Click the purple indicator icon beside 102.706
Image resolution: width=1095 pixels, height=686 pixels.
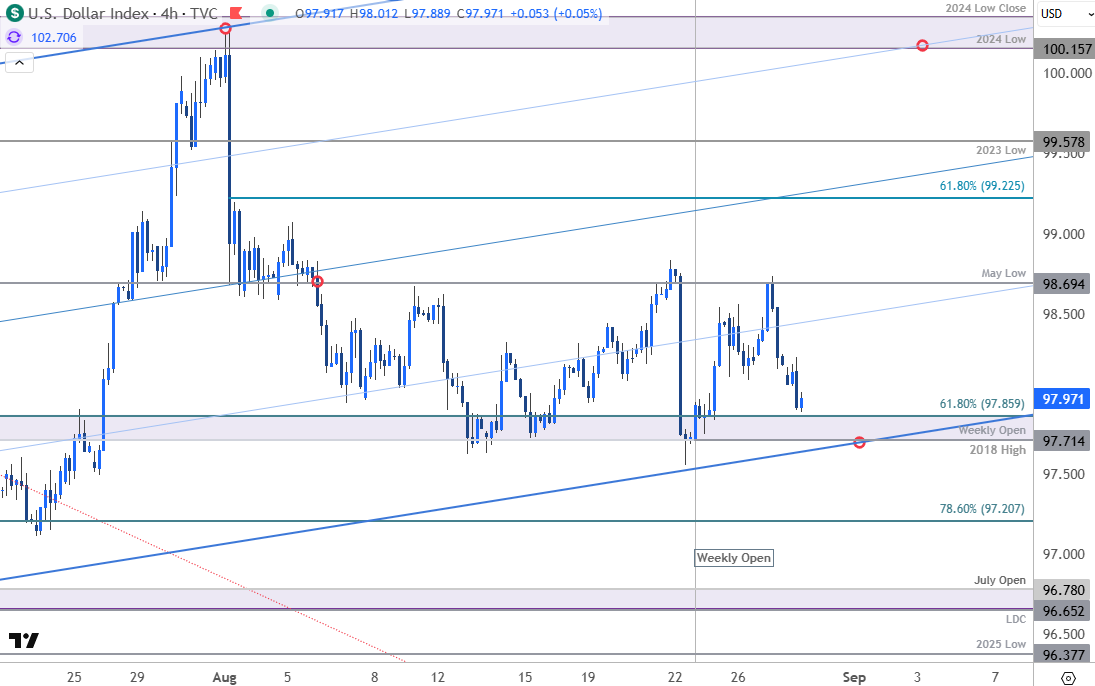pos(14,37)
